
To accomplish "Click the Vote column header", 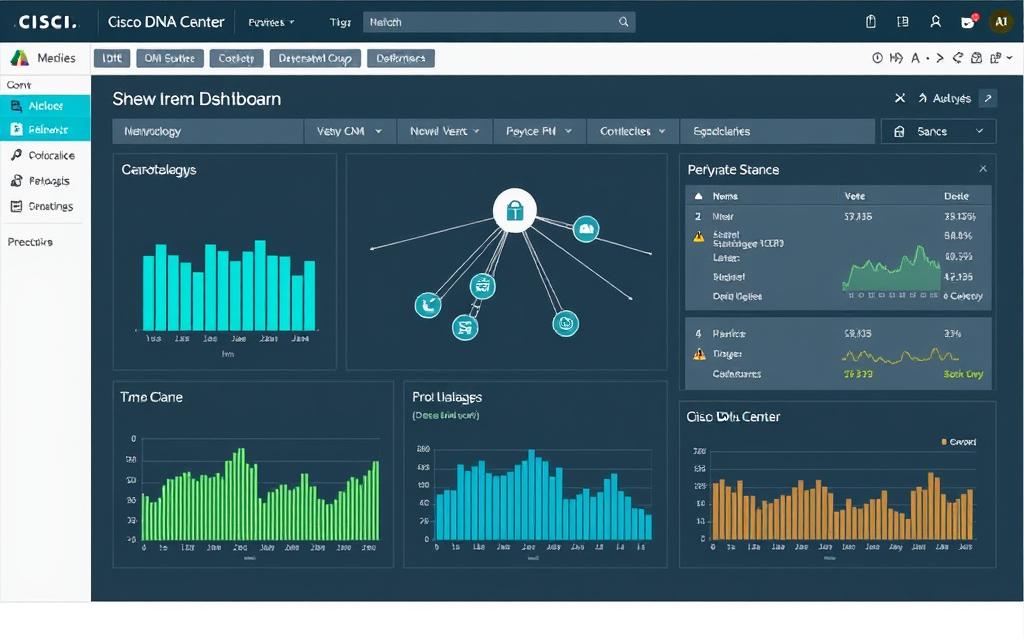I will click(x=854, y=196).
